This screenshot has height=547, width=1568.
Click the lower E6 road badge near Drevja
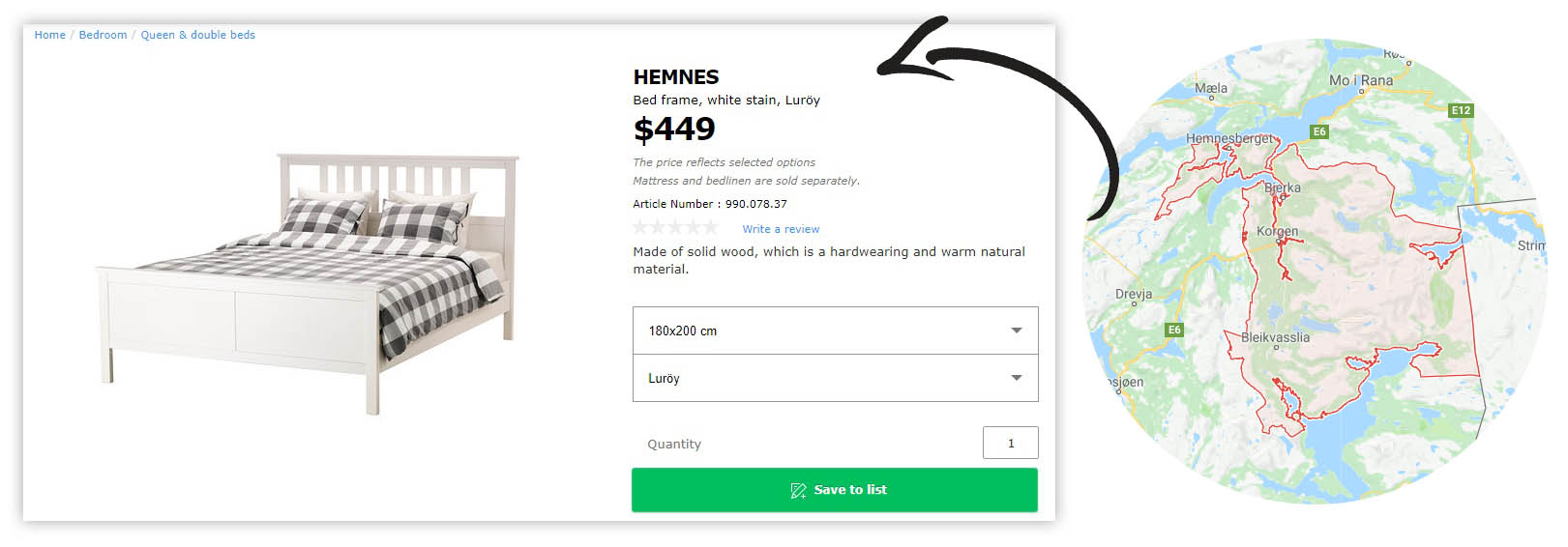point(1173,330)
